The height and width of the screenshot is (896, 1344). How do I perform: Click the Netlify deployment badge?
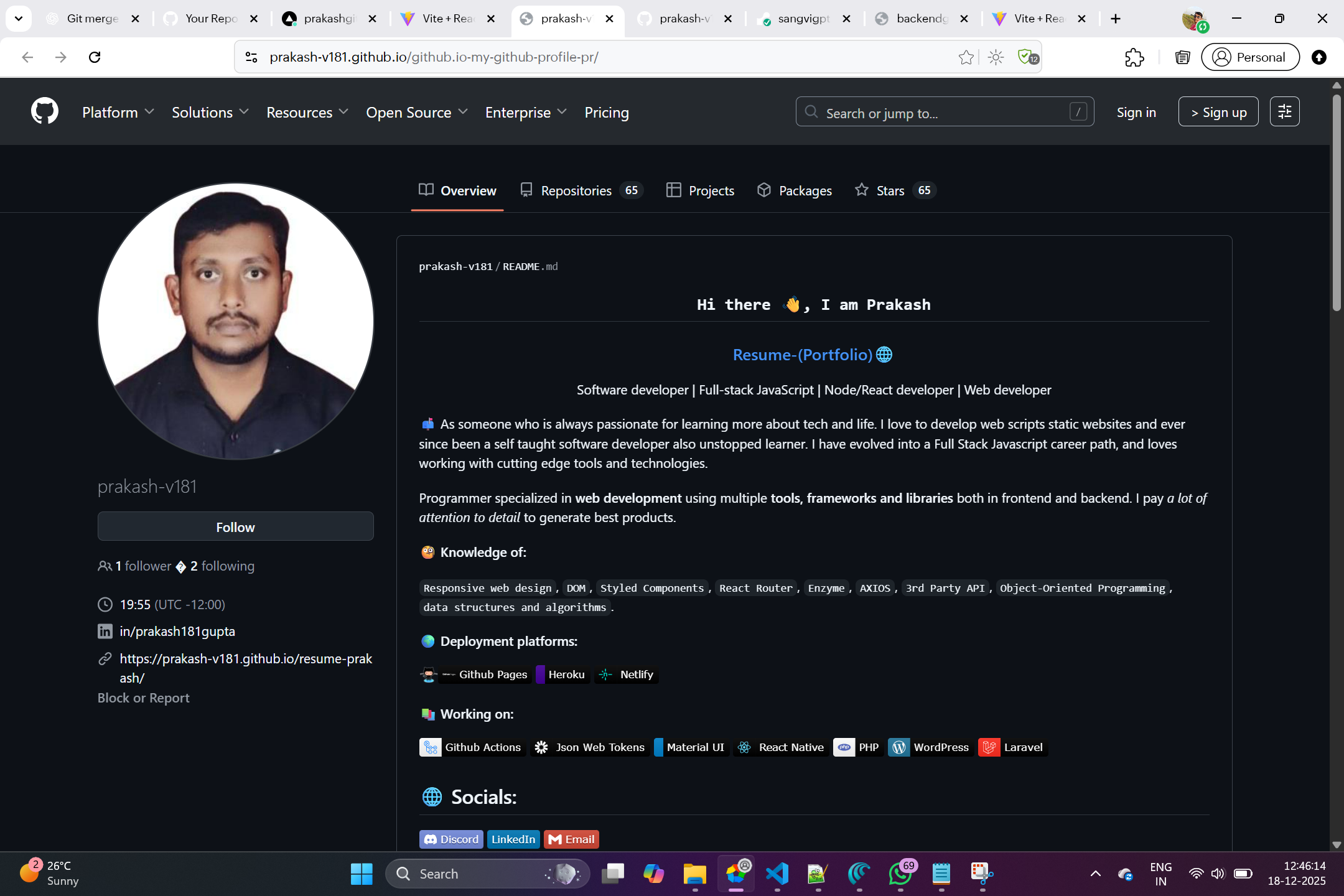[x=627, y=674]
